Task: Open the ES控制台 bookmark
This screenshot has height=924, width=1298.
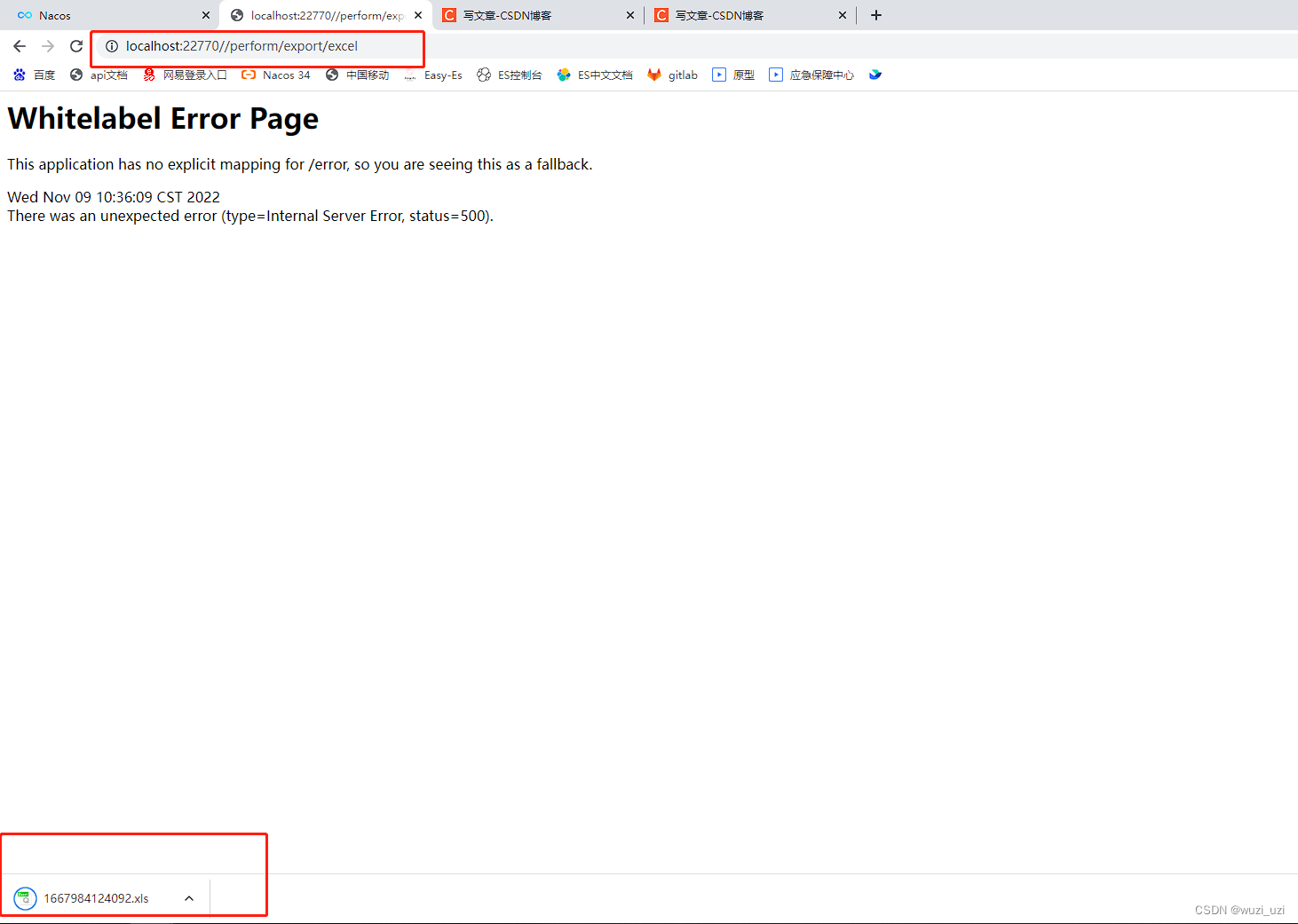Action: coord(510,75)
